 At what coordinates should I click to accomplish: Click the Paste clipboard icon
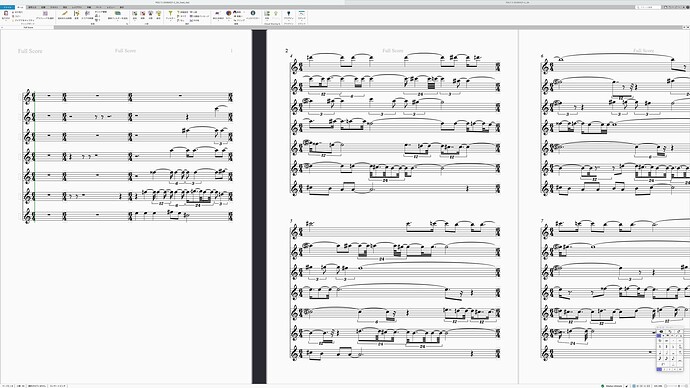pos(6,14)
